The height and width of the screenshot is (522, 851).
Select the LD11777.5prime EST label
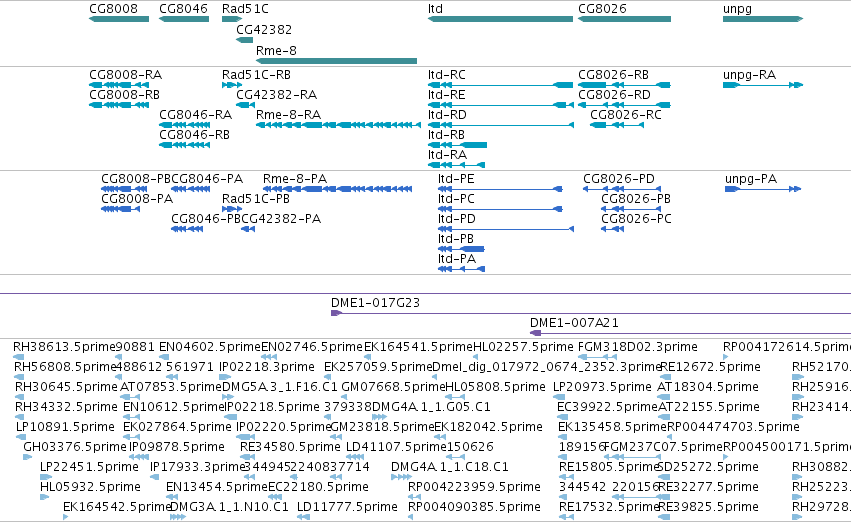click(347, 507)
